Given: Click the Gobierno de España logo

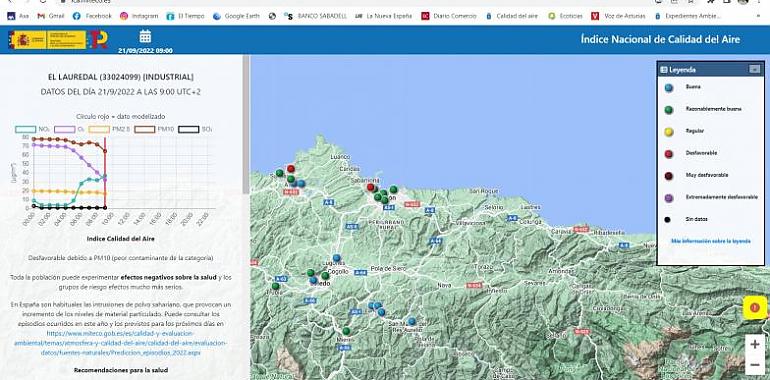Looking at the screenshot, I should click(x=47, y=40).
